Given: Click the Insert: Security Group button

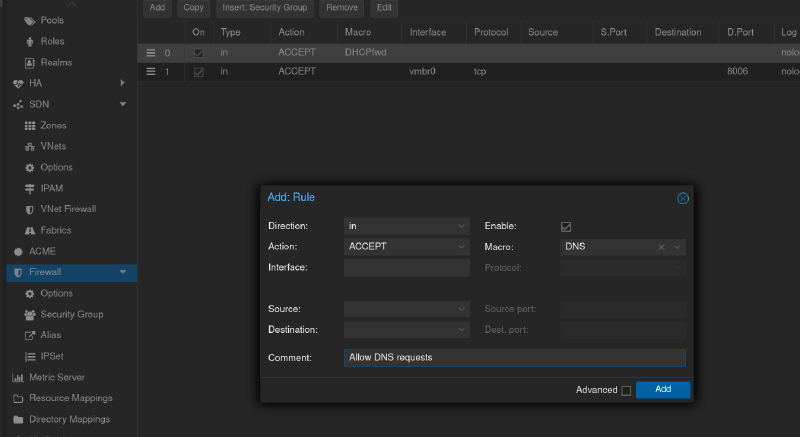Looking at the screenshot, I should 265,8.
